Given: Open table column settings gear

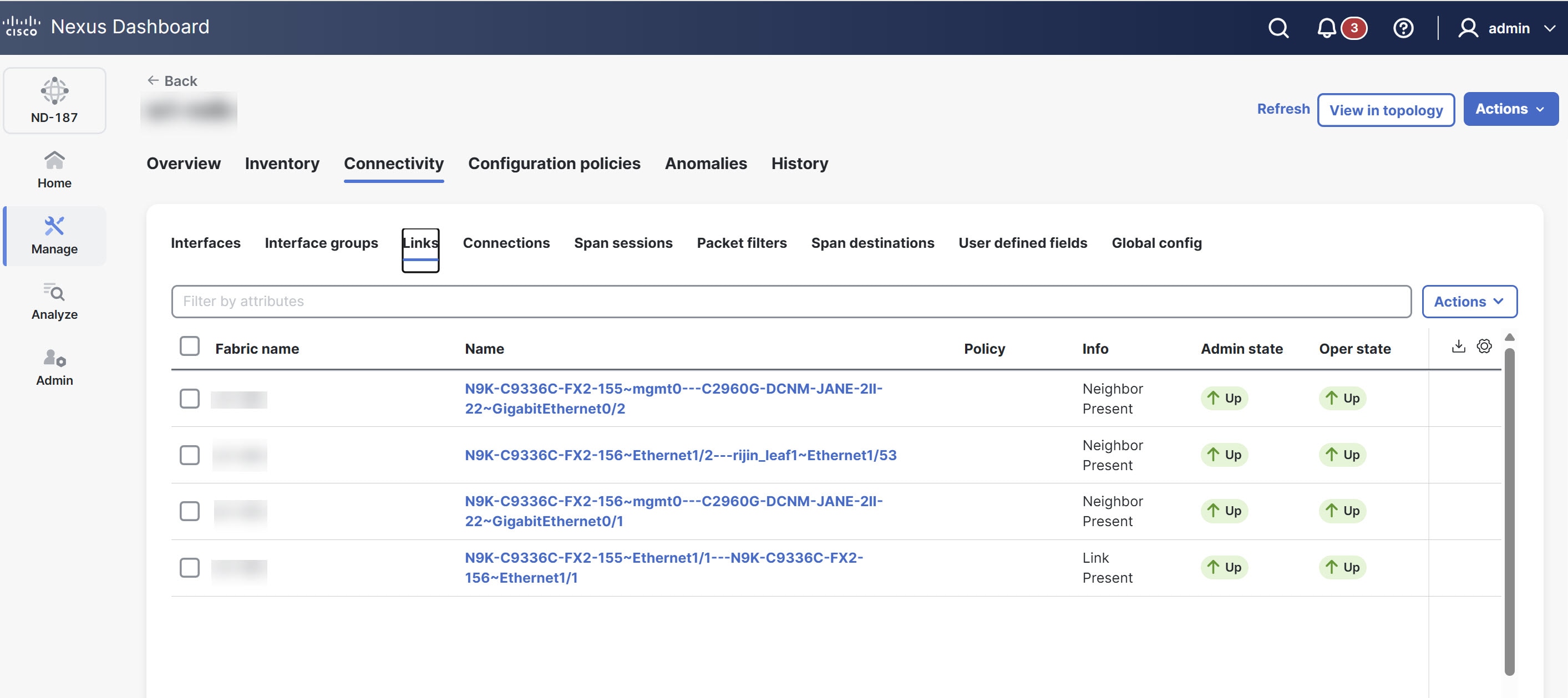Looking at the screenshot, I should (1484, 347).
